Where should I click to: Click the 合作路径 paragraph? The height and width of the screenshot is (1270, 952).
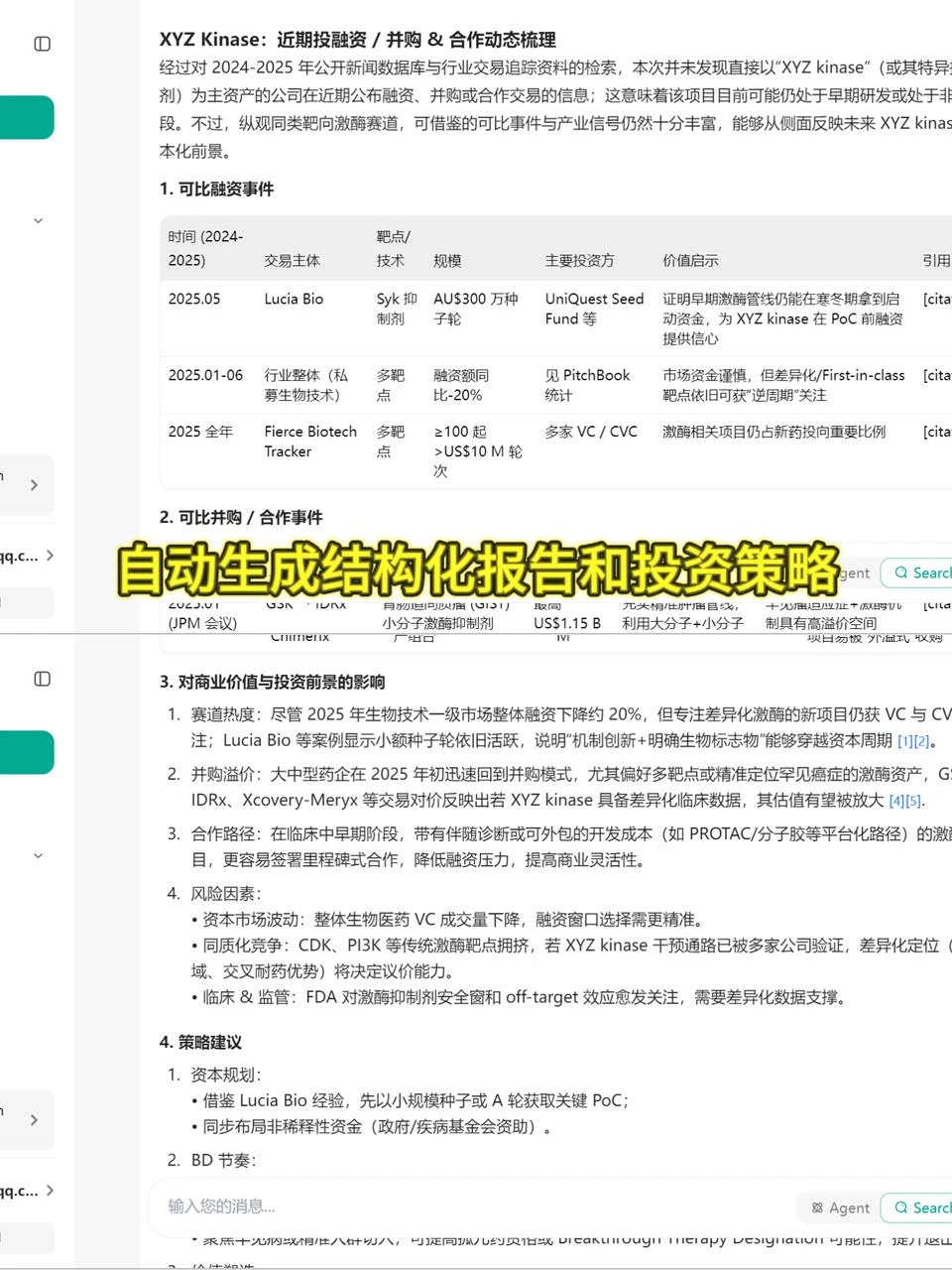(571, 847)
